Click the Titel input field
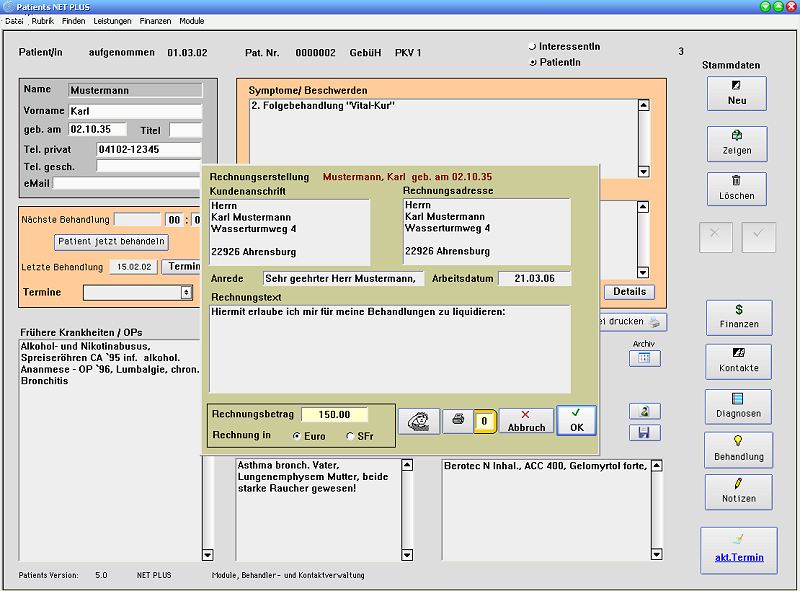 [186, 130]
